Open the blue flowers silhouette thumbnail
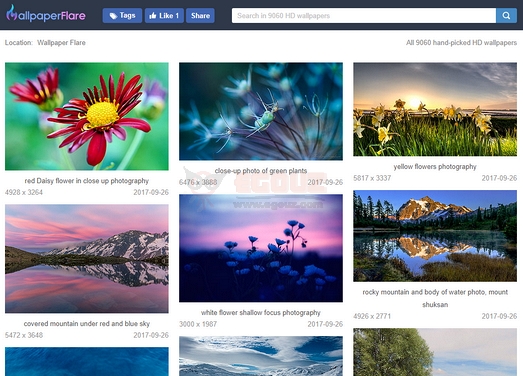The width and height of the screenshot is (523, 376). pos(261,248)
